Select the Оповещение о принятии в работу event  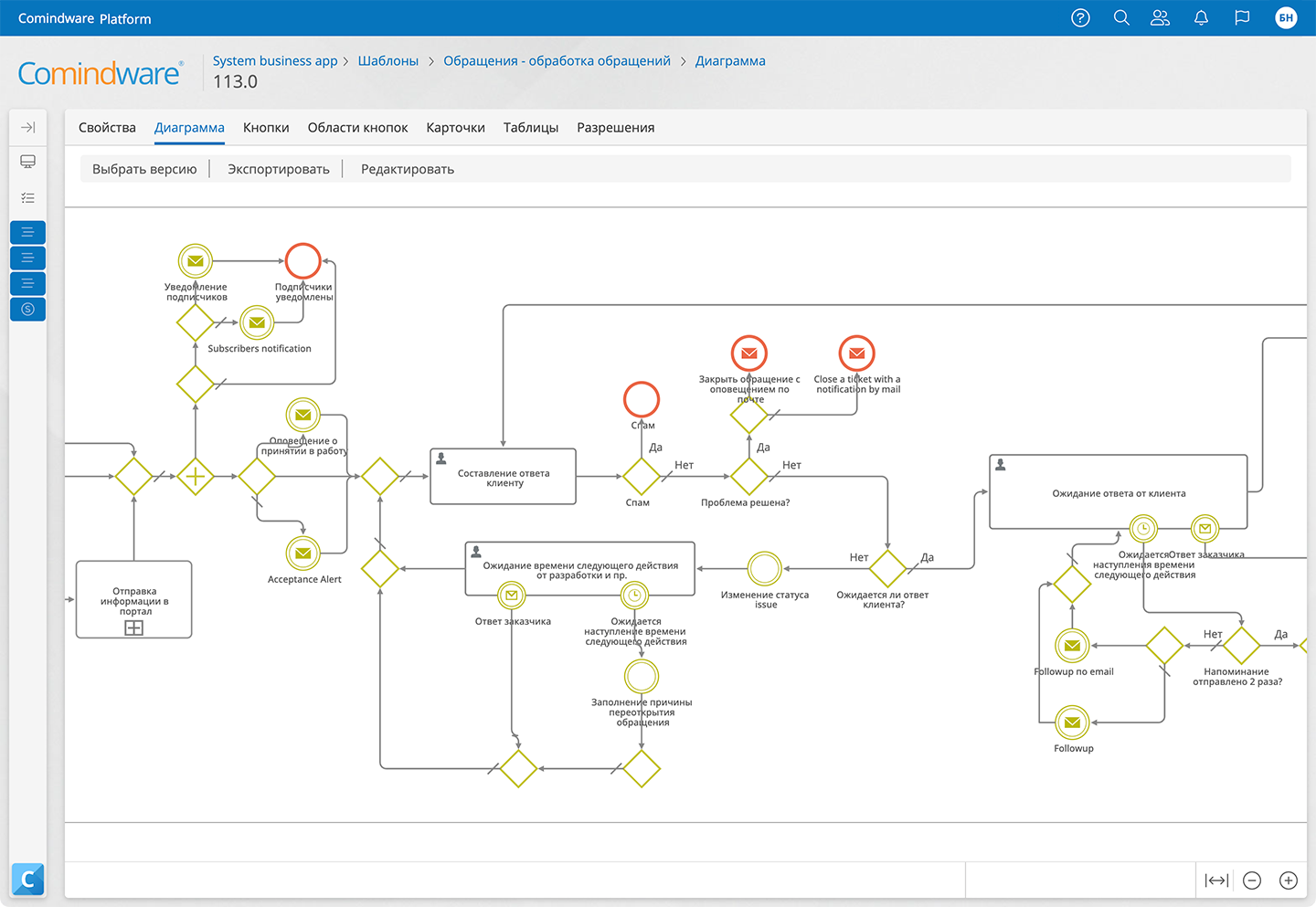click(x=303, y=416)
